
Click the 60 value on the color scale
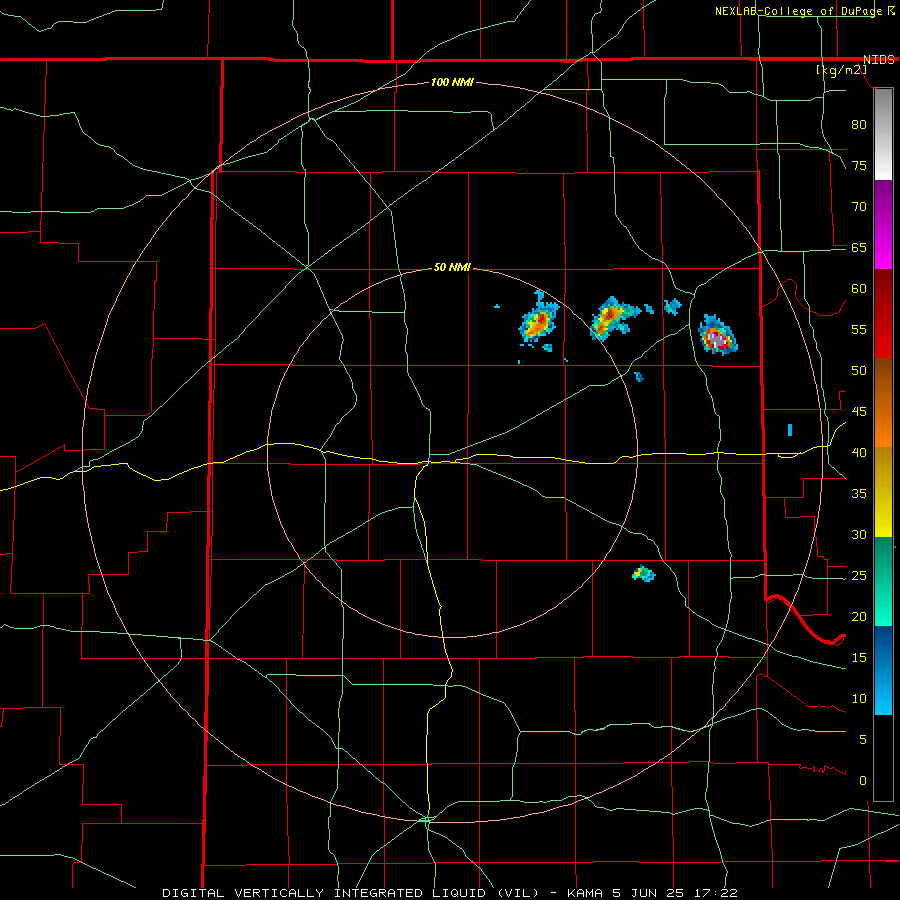(x=859, y=289)
